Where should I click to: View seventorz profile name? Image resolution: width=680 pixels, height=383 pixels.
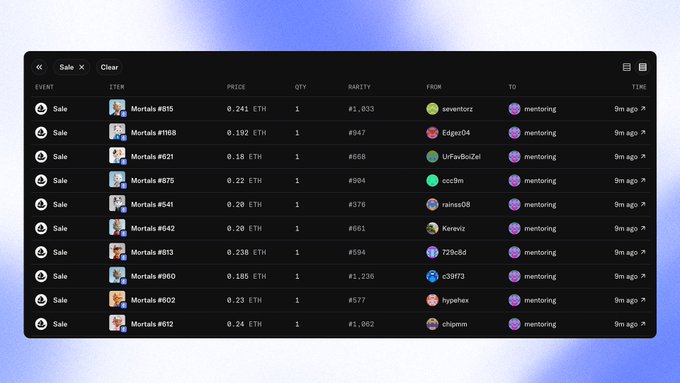pos(458,109)
